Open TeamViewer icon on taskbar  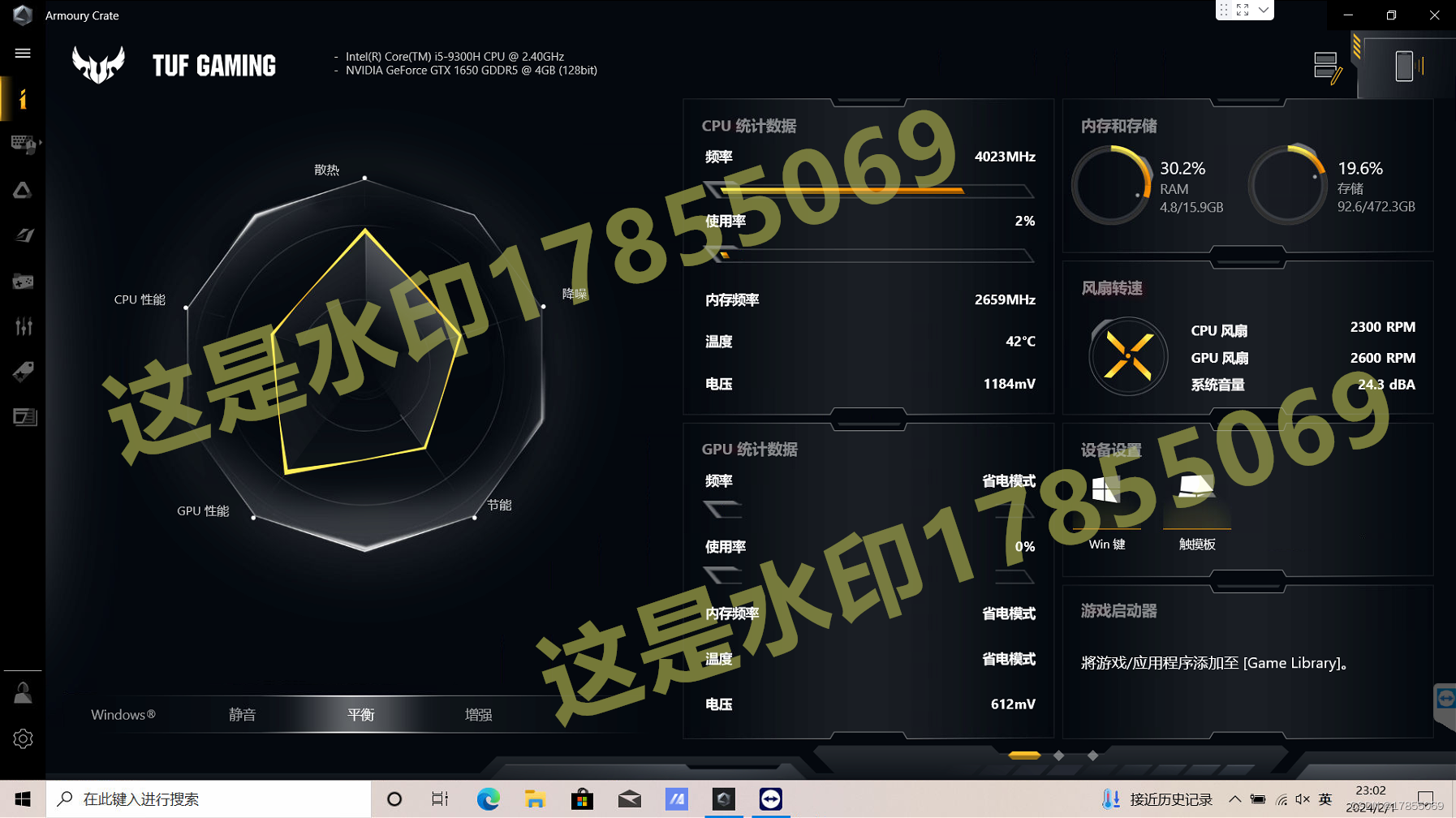770,799
